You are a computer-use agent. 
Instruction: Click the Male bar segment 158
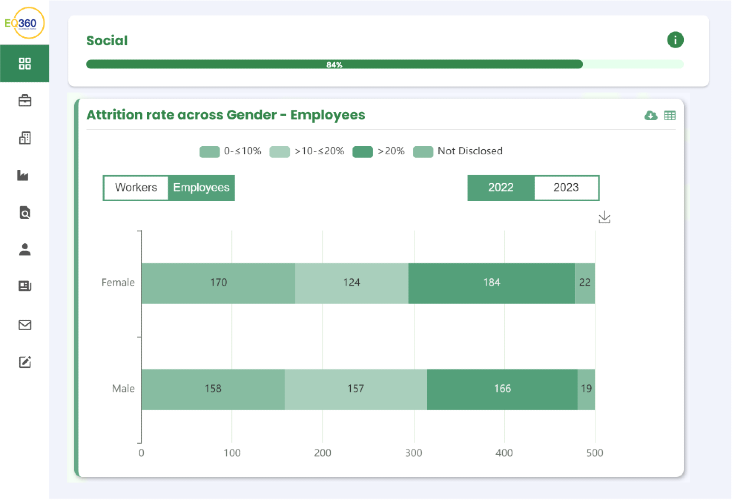pos(213,389)
